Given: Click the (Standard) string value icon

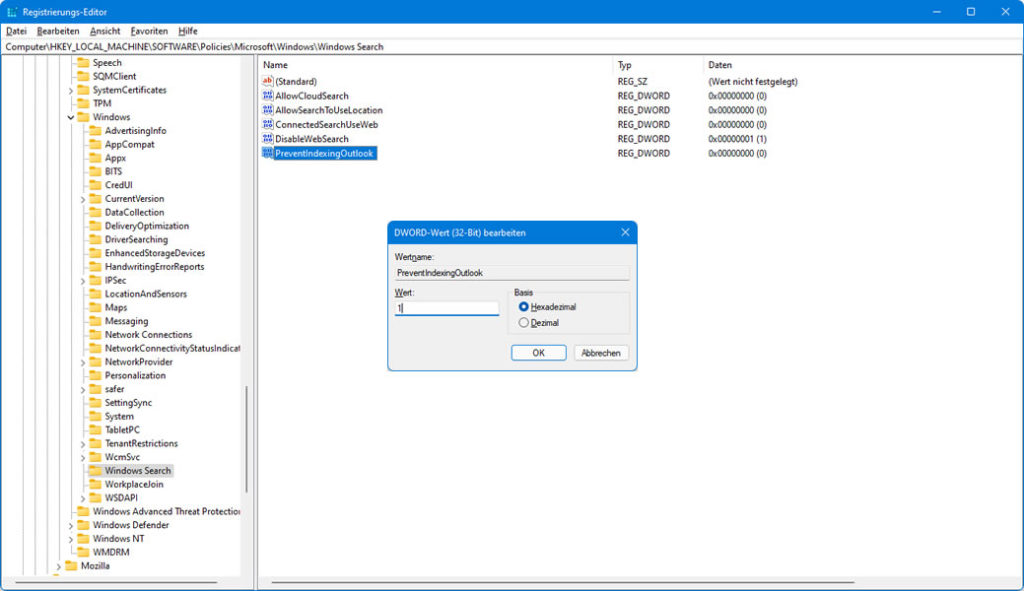Looking at the screenshot, I should [x=267, y=81].
